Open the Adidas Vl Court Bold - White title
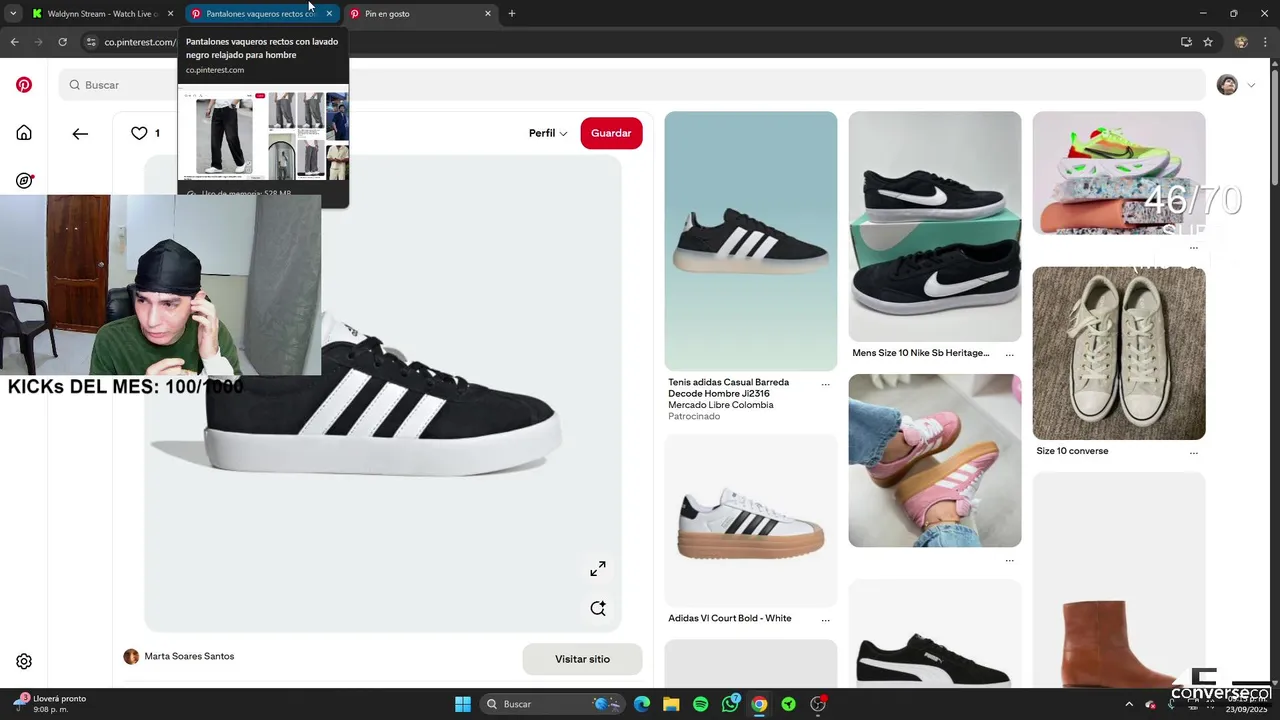This screenshot has height=720, width=1280. [730, 619]
